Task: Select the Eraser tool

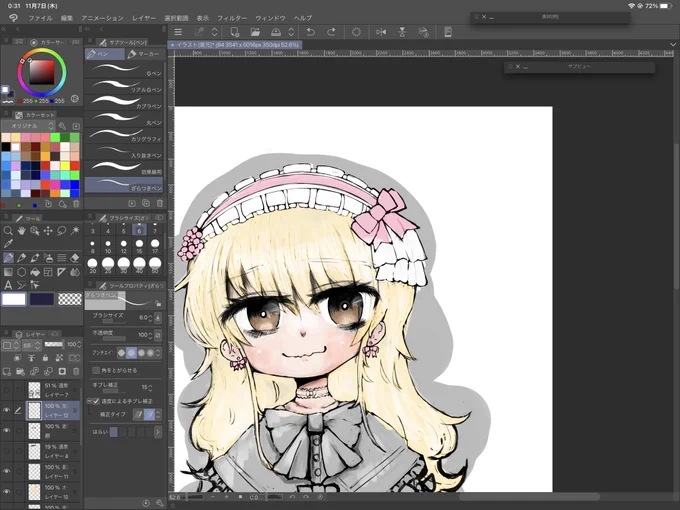Action: 75,258
